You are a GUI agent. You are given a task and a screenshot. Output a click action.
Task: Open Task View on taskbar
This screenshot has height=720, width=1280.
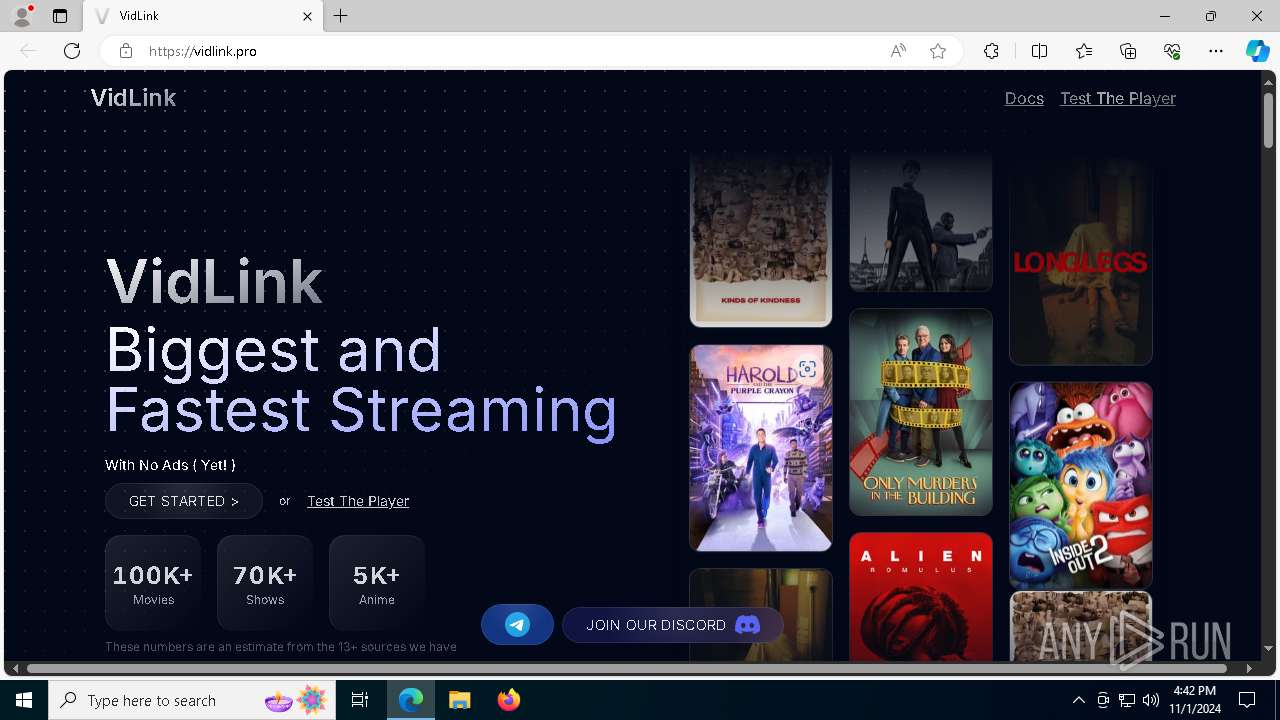[360, 700]
